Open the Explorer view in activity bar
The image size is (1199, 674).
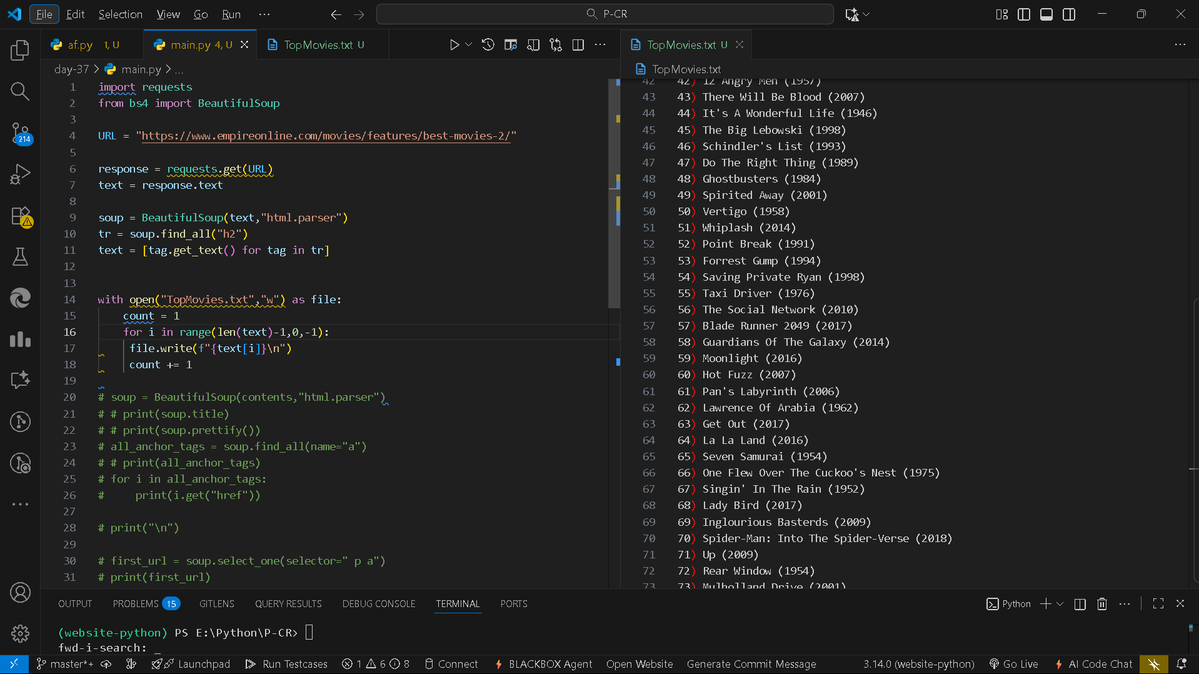[20, 50]
